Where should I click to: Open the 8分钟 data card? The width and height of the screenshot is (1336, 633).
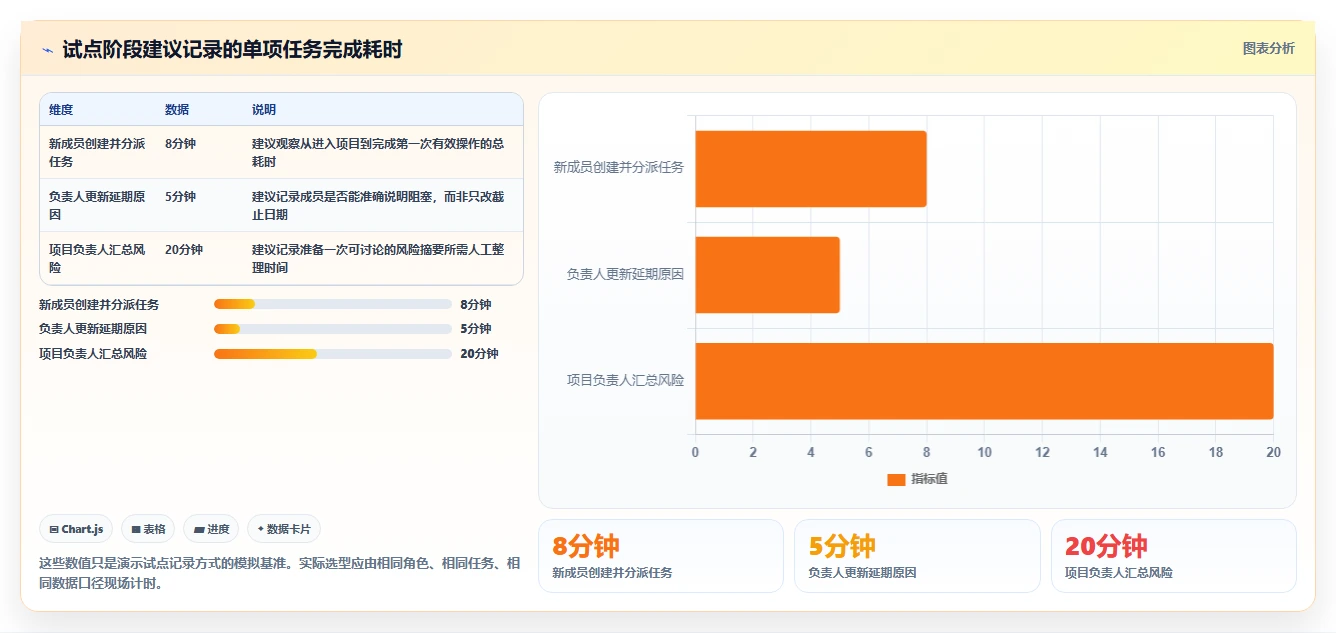(661, 556)
